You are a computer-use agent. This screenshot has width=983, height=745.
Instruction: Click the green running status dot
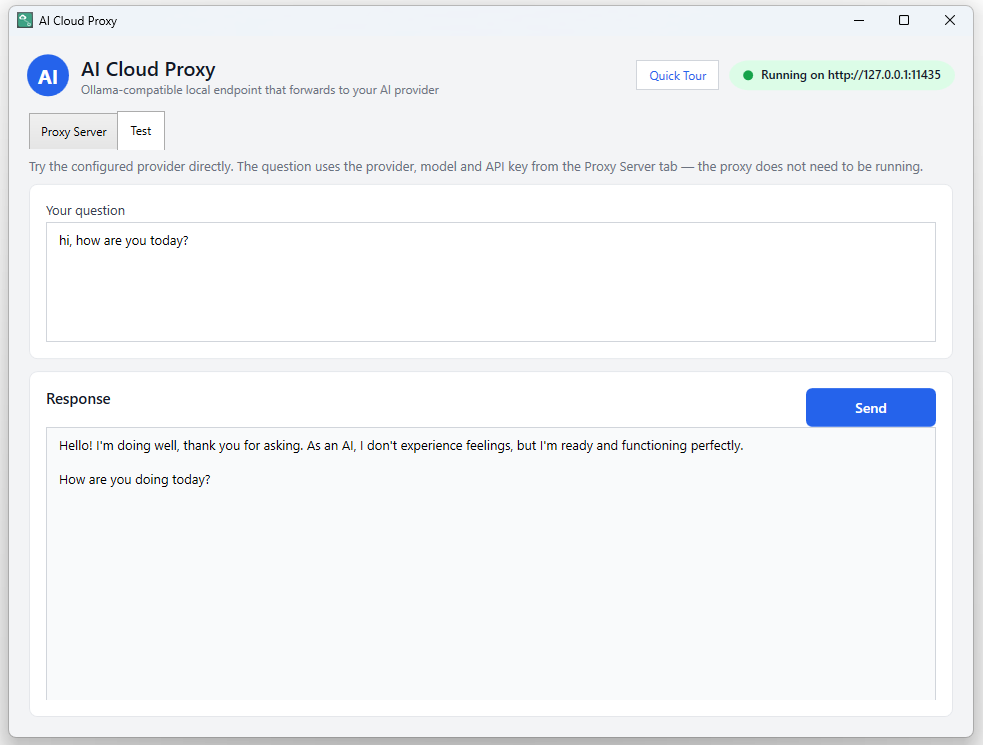[x=747, y=75]
